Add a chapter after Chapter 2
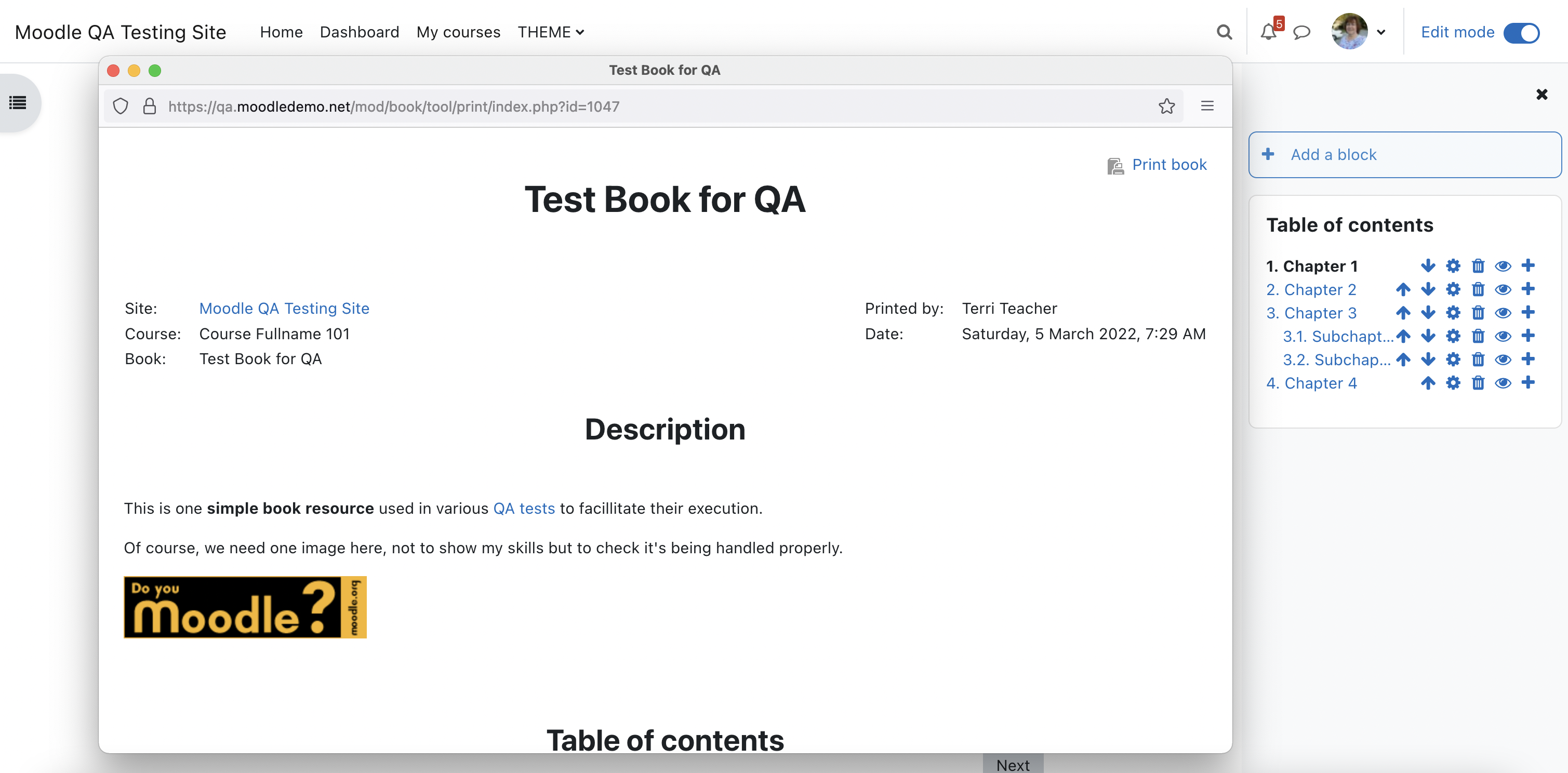Screen dimensions: 1568x773 1528,288
